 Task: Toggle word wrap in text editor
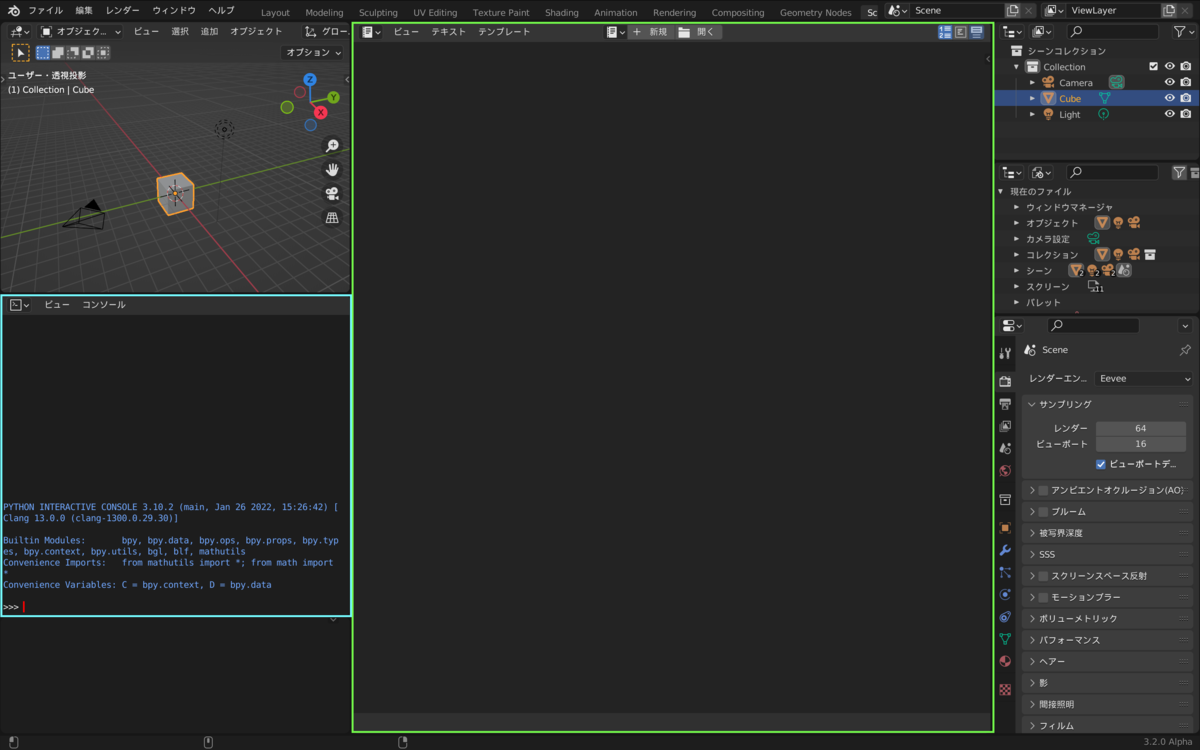[x=961, y=32]
